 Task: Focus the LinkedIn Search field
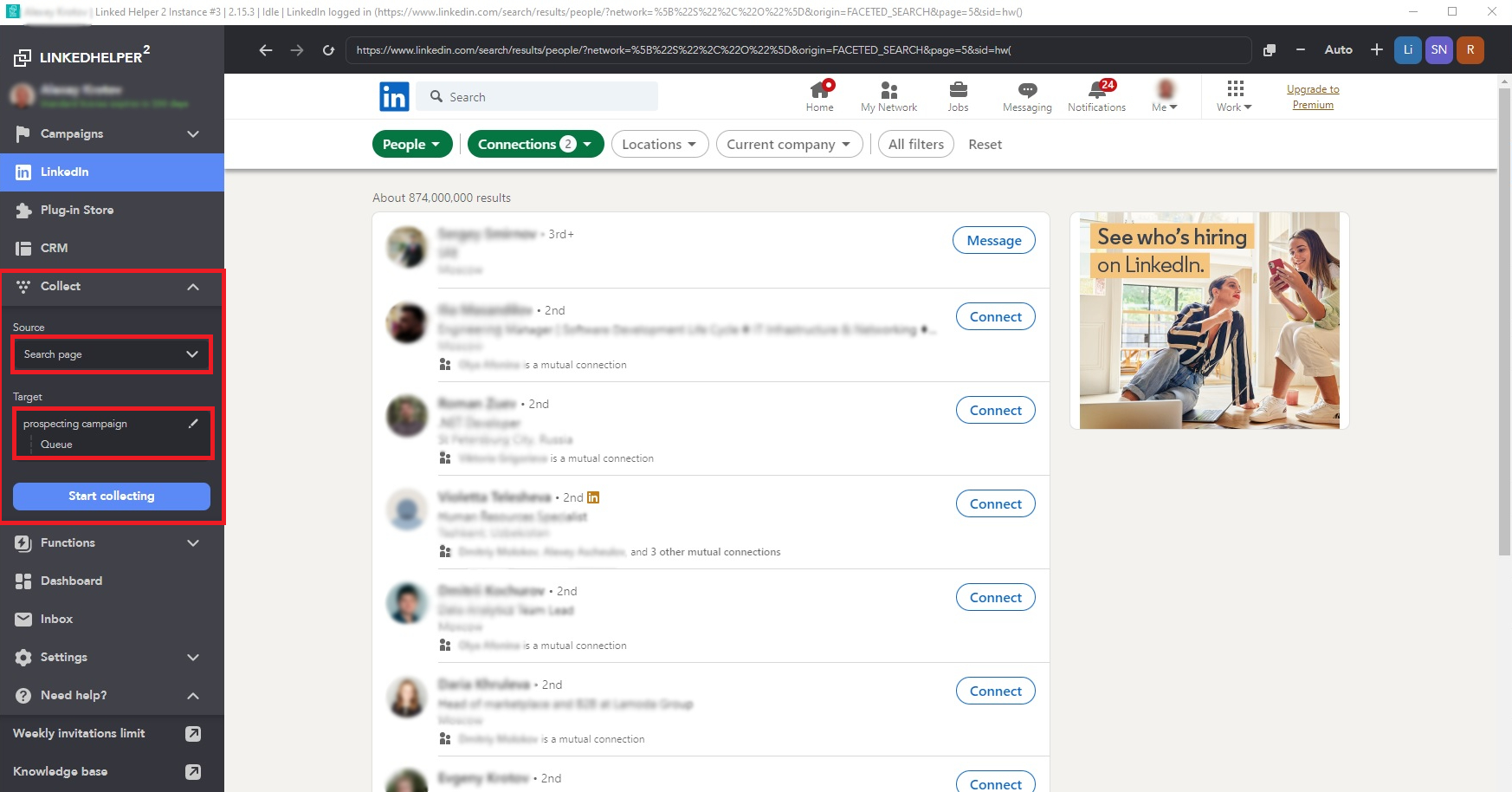537,96
